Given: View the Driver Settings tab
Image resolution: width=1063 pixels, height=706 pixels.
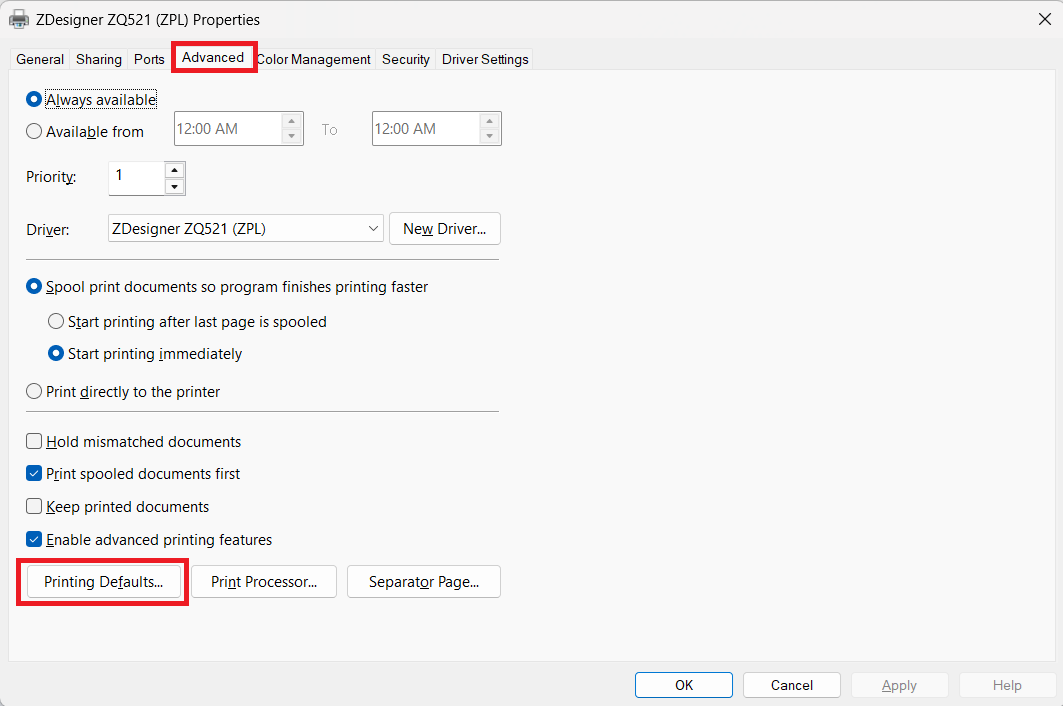Looking at the screenshot, I should coord(484,59).
